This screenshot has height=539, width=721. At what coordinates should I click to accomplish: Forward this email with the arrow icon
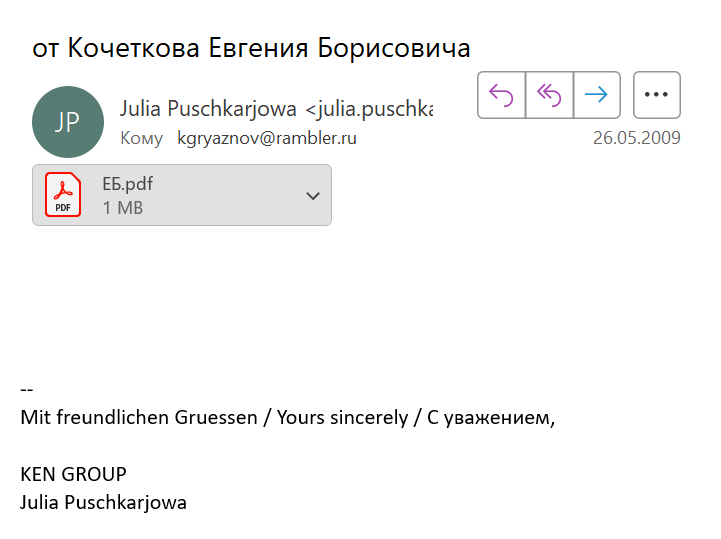tap(597, 95)
